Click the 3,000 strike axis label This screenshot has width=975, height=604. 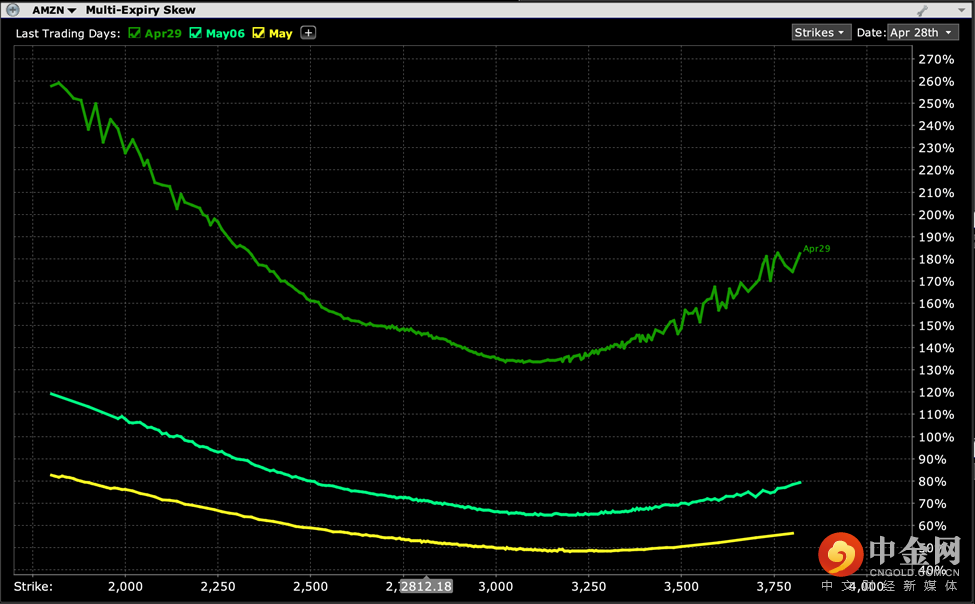pos(496,587)
